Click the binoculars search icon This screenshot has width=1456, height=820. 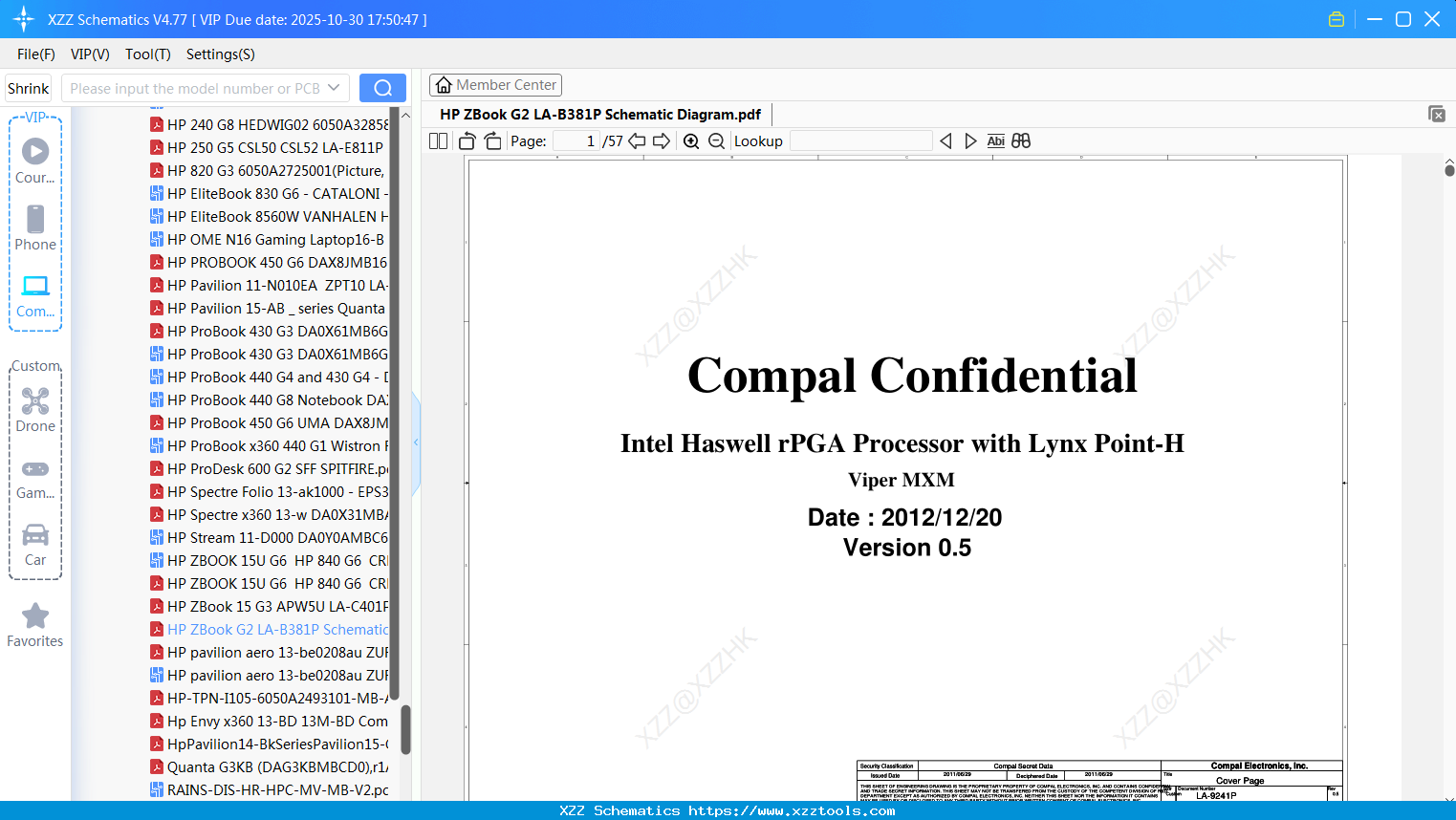coord(1021,141)
